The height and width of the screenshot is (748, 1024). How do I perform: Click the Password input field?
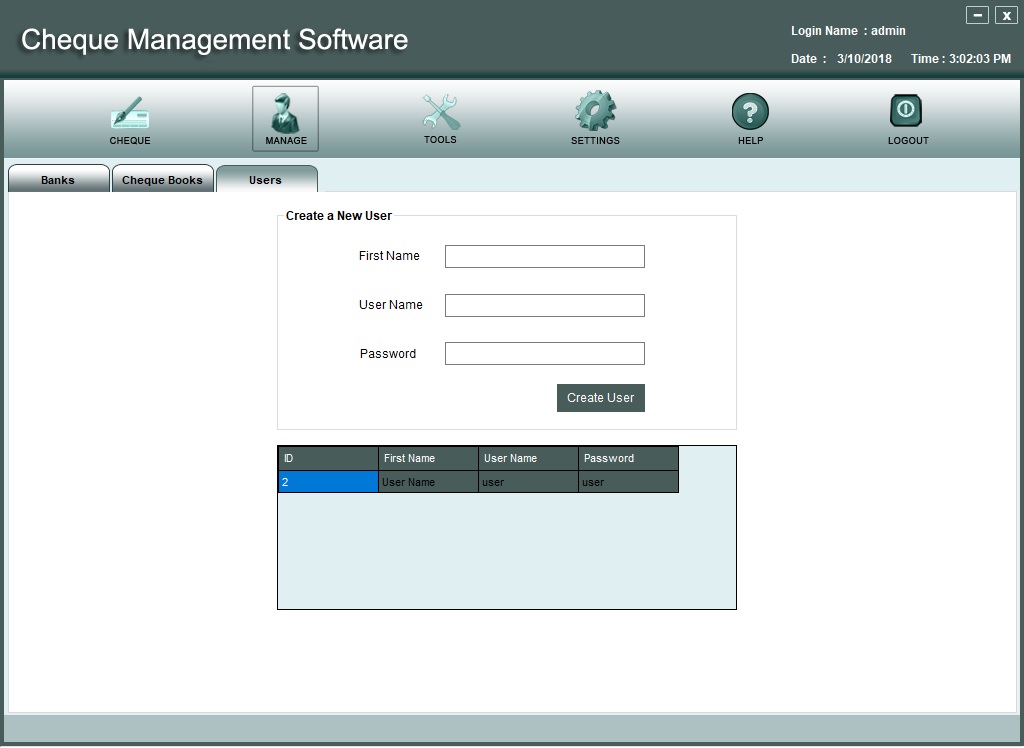pos(544,354)
